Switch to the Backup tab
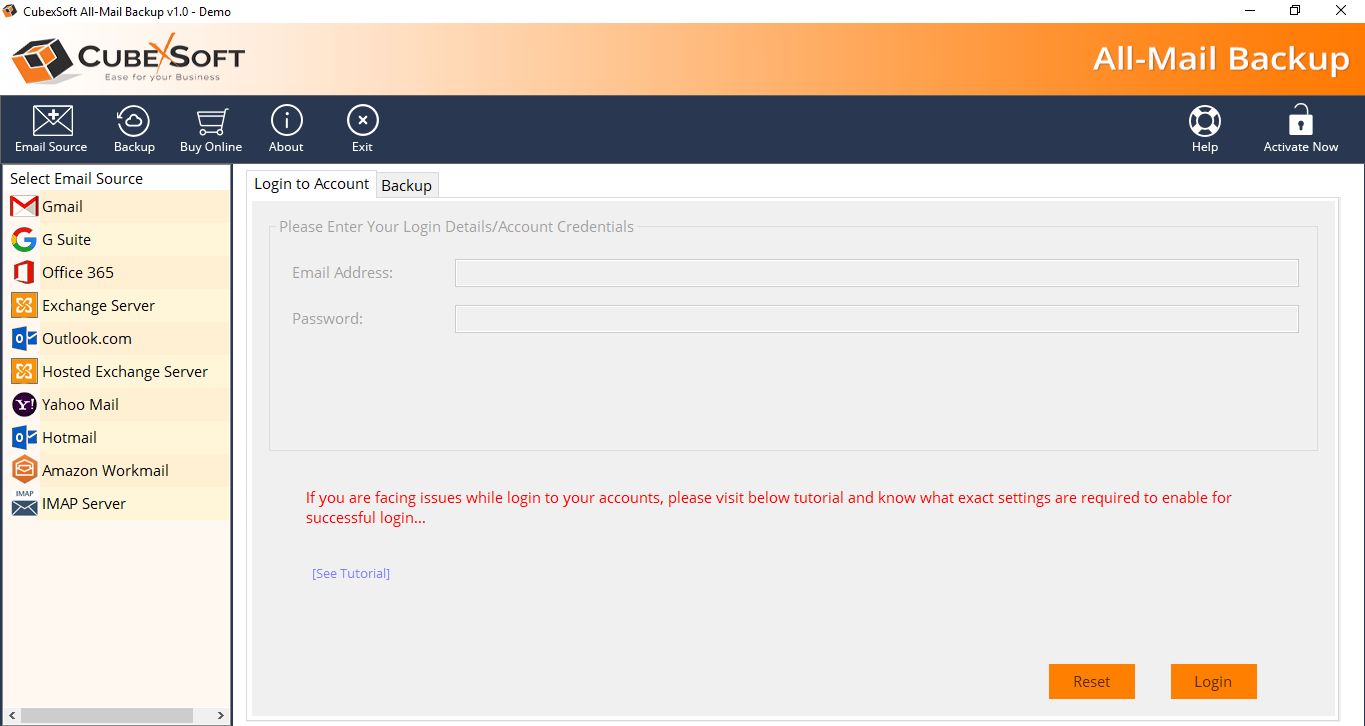 406,185
